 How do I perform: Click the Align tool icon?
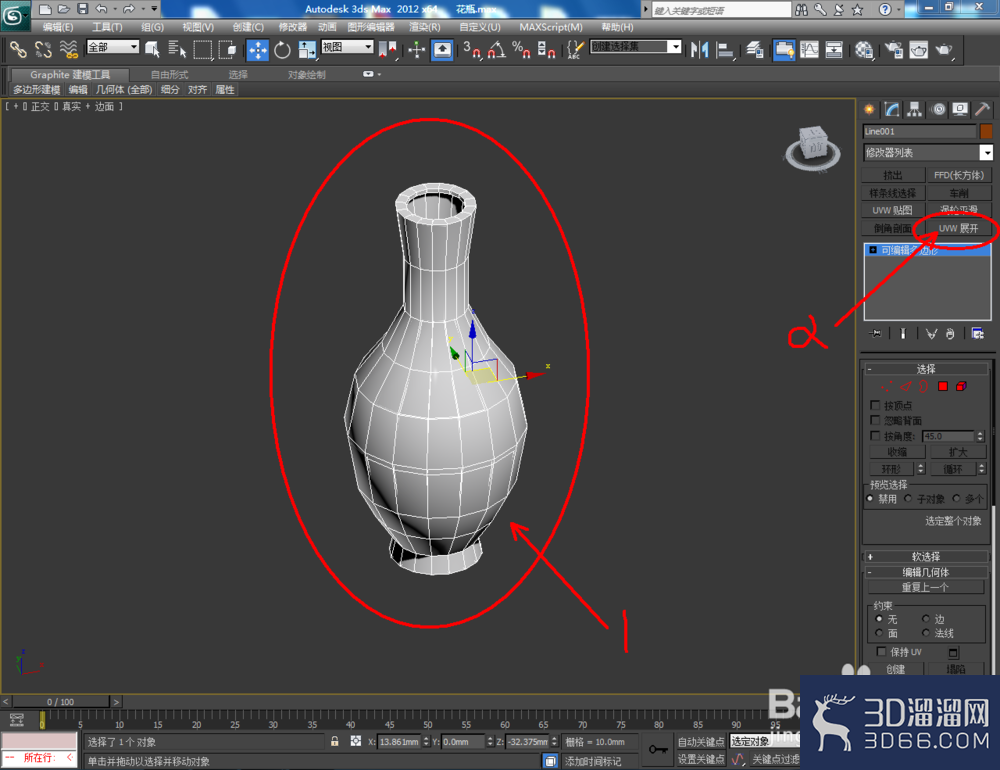[x=724, y=50]
